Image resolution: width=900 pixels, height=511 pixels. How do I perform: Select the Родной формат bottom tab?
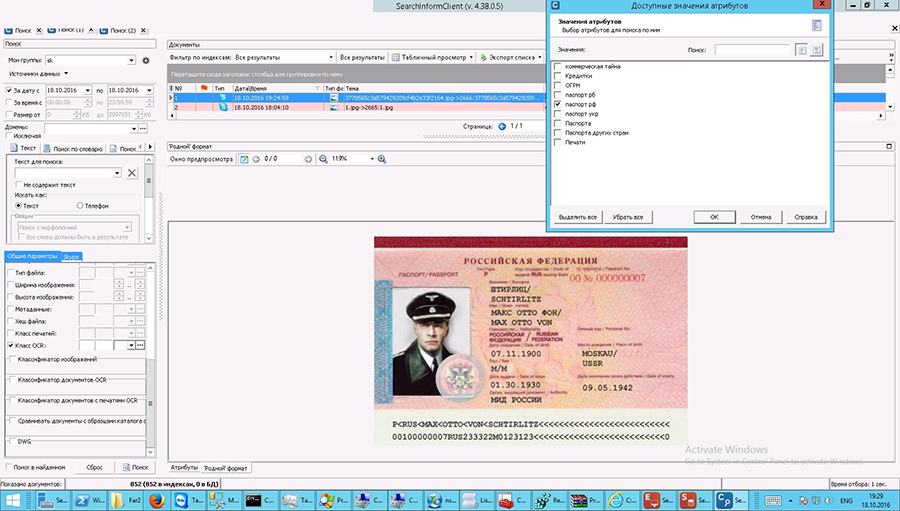coord(226,468)
